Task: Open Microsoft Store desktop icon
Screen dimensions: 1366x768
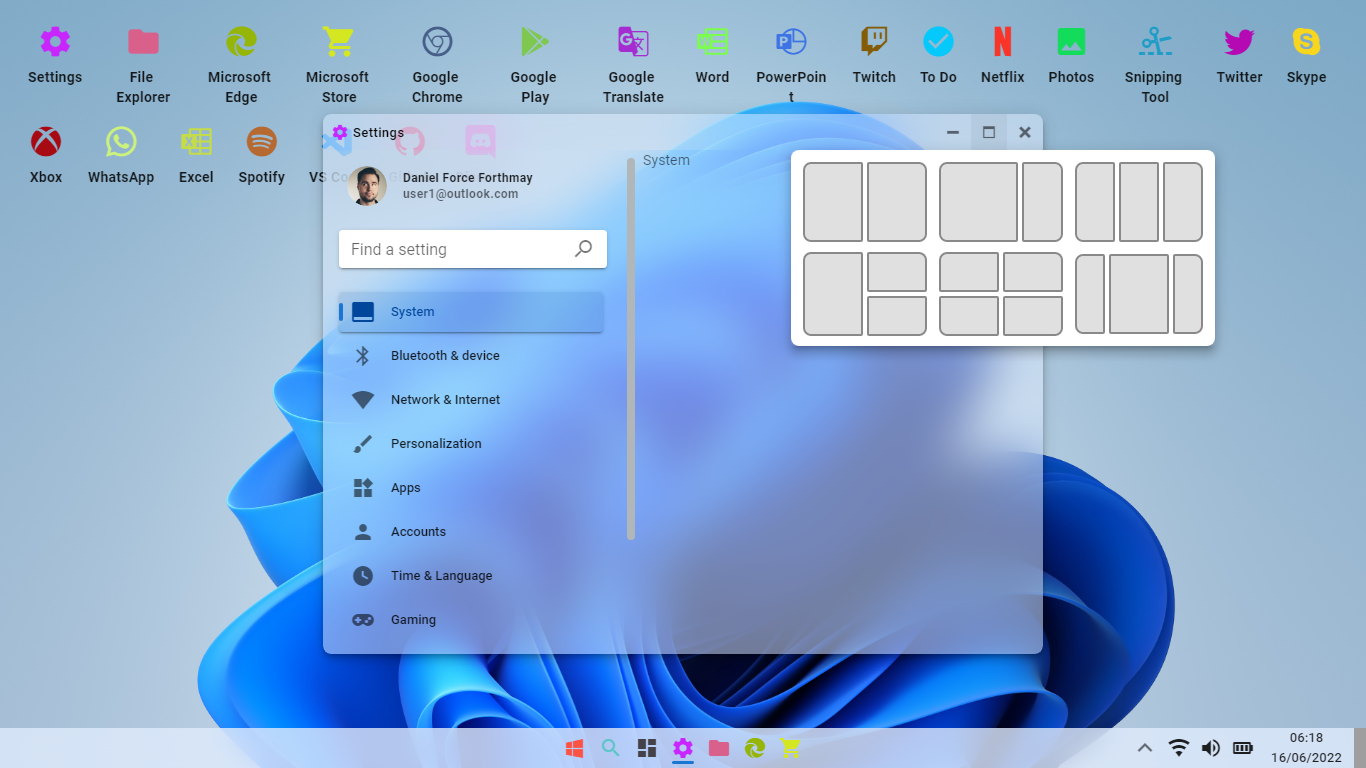Action: coord(338,66)
